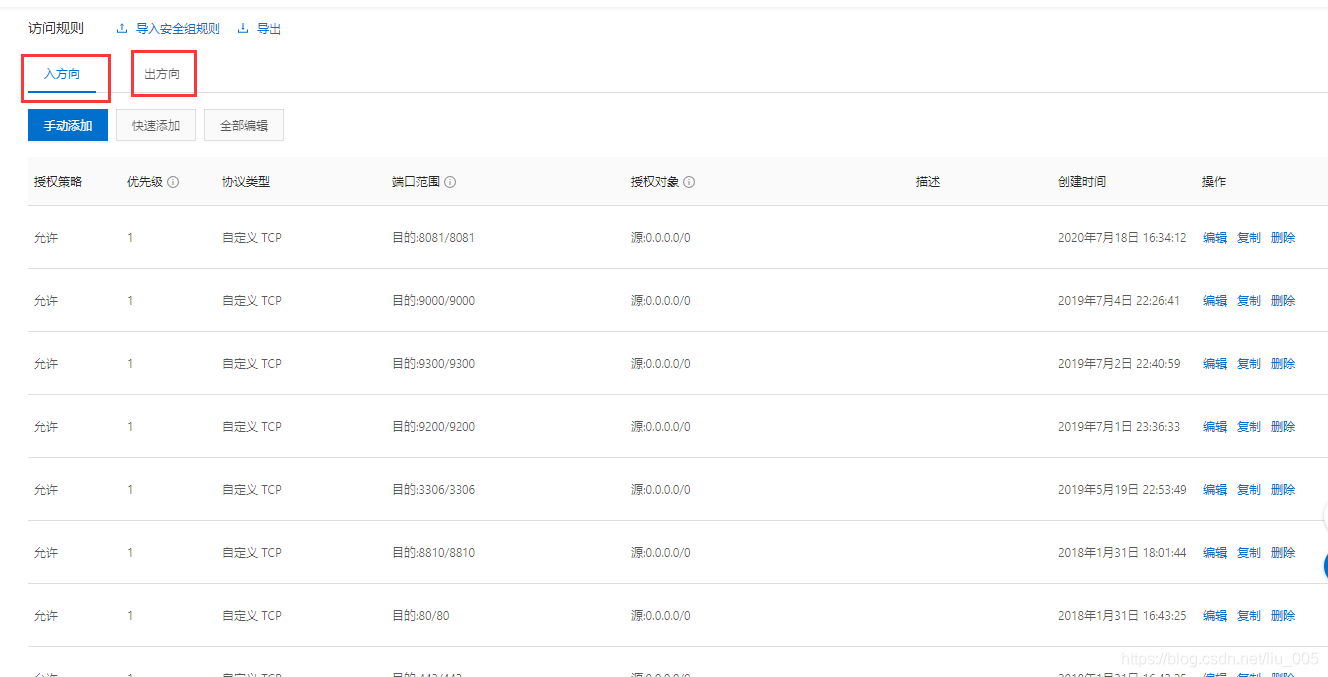This screenshot has height=677, width=1328.
Task: Click the 协议类型 column header
Action: click(246, 182)
